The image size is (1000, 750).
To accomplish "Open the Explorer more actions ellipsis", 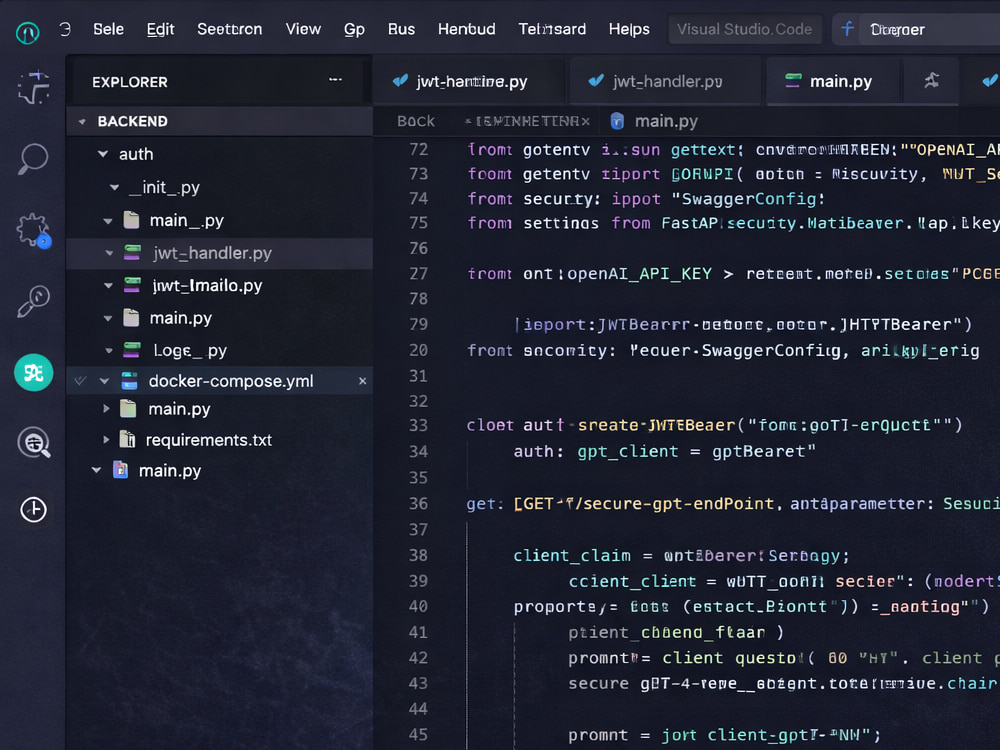I will (x=335, y=80).
